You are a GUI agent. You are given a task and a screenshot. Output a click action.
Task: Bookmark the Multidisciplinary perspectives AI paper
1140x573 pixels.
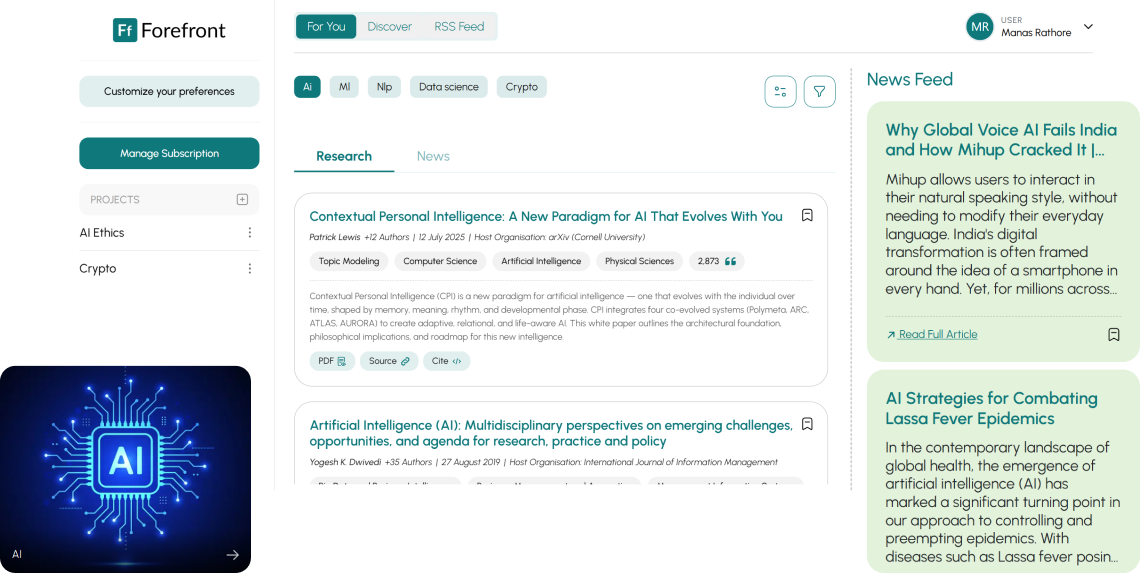point(807,424)
